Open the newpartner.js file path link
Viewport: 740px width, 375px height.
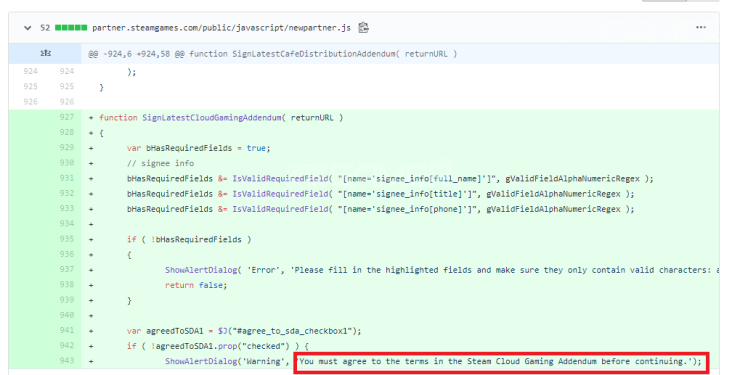pyautogui.click(x=221, y=28)
